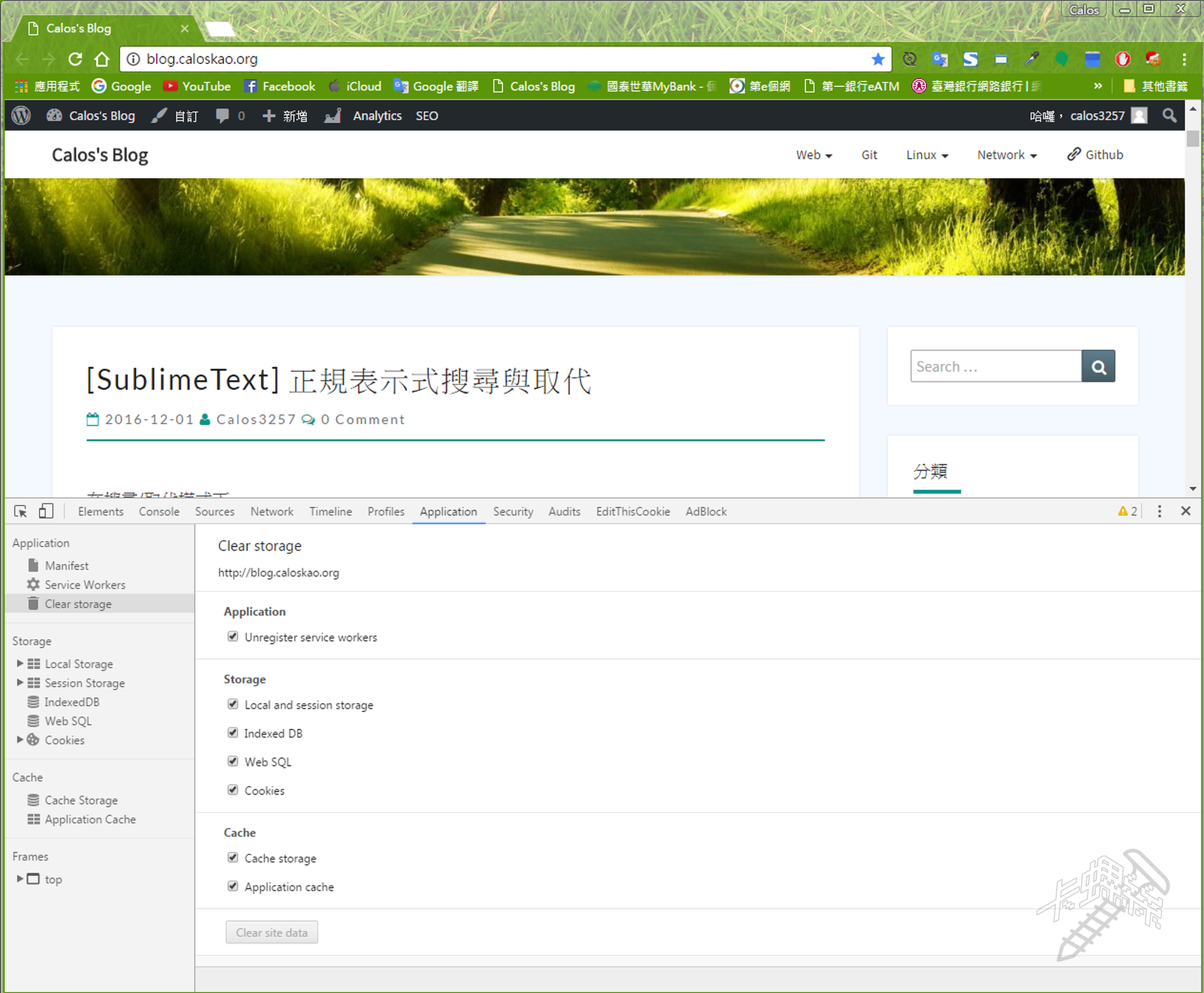The width and height of the screenshot is (1204, 993).
Task: Click the home icon in the browser toolbar
Action: 102,59
